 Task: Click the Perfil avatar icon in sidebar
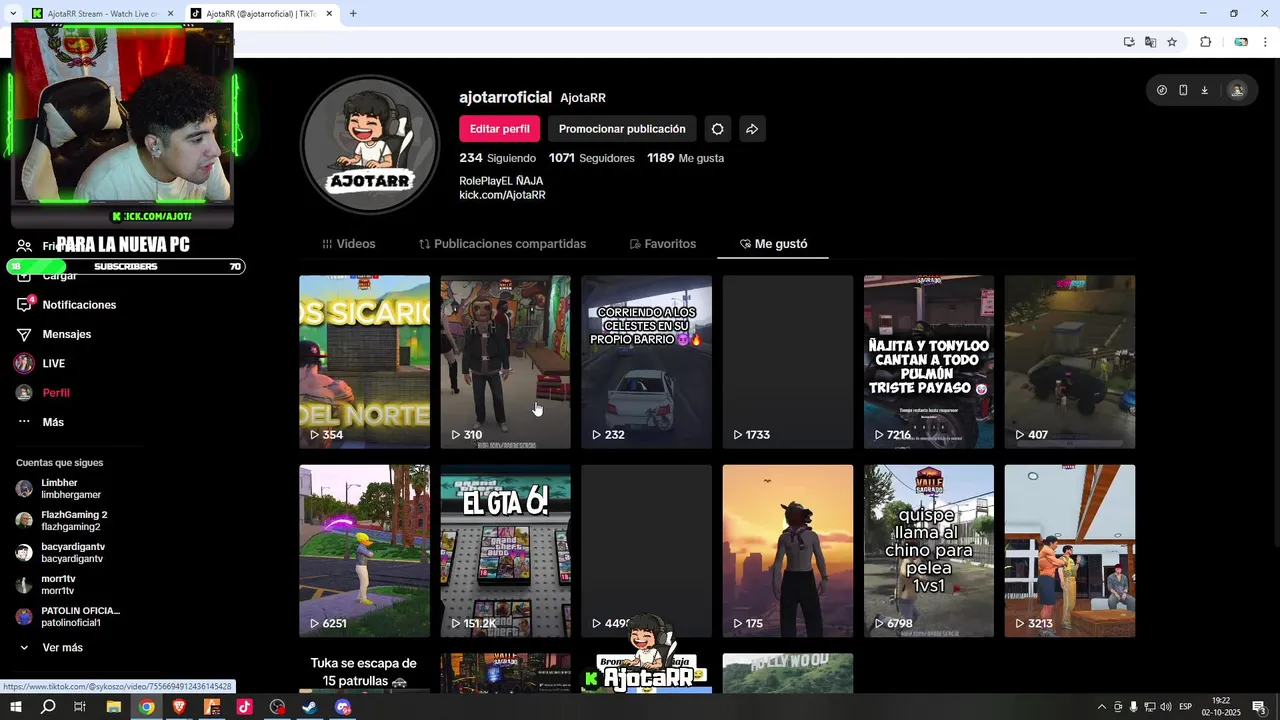click(24, 393)
